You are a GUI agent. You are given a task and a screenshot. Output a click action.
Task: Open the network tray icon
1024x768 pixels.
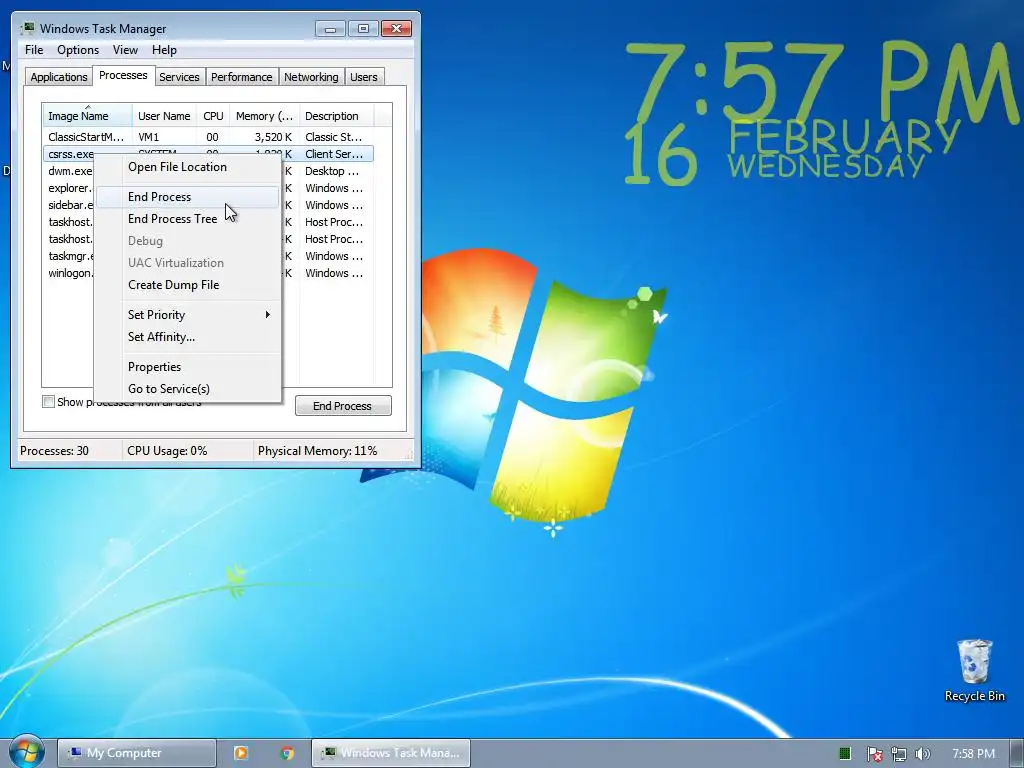tap(899, 754)
